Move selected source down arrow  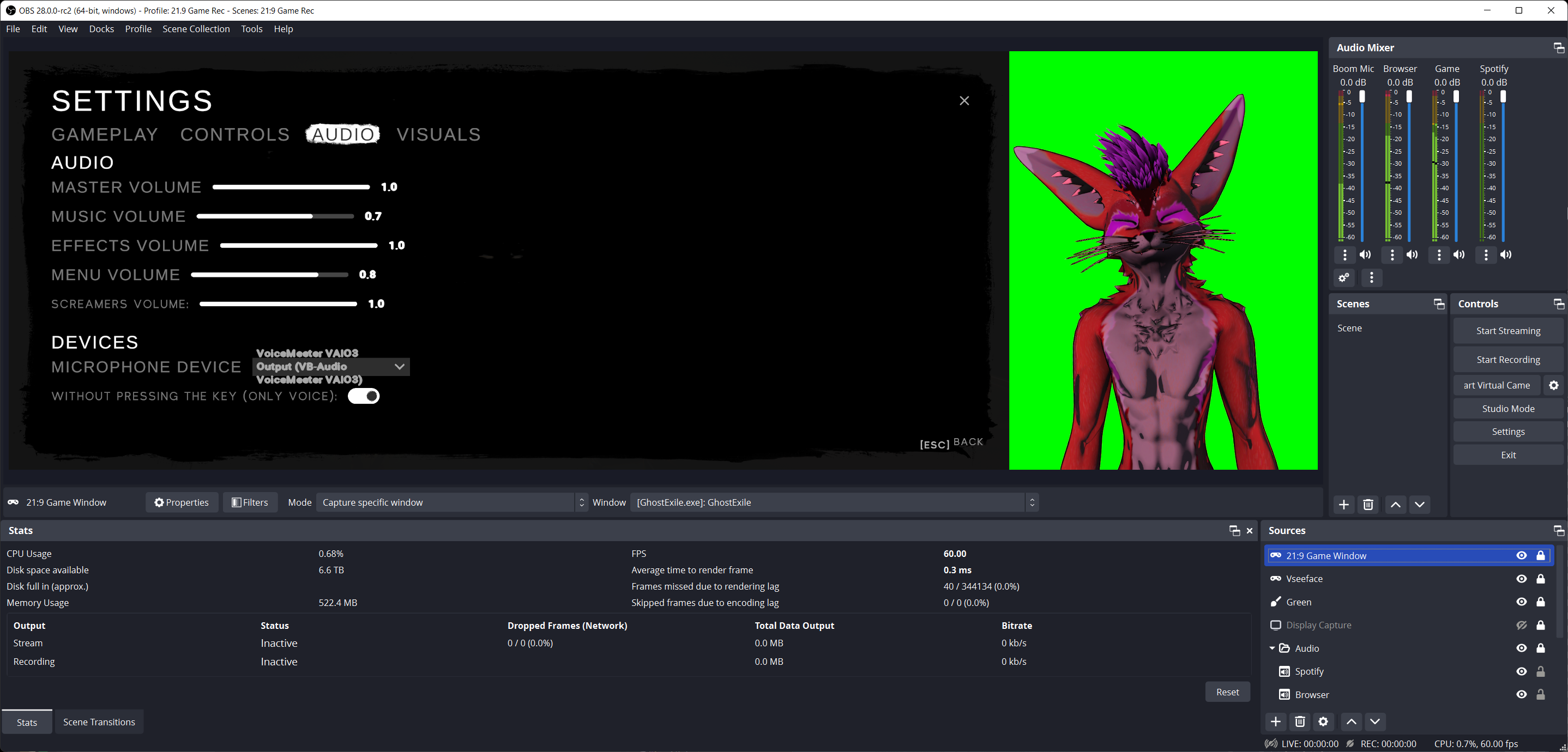(1374, 721)
